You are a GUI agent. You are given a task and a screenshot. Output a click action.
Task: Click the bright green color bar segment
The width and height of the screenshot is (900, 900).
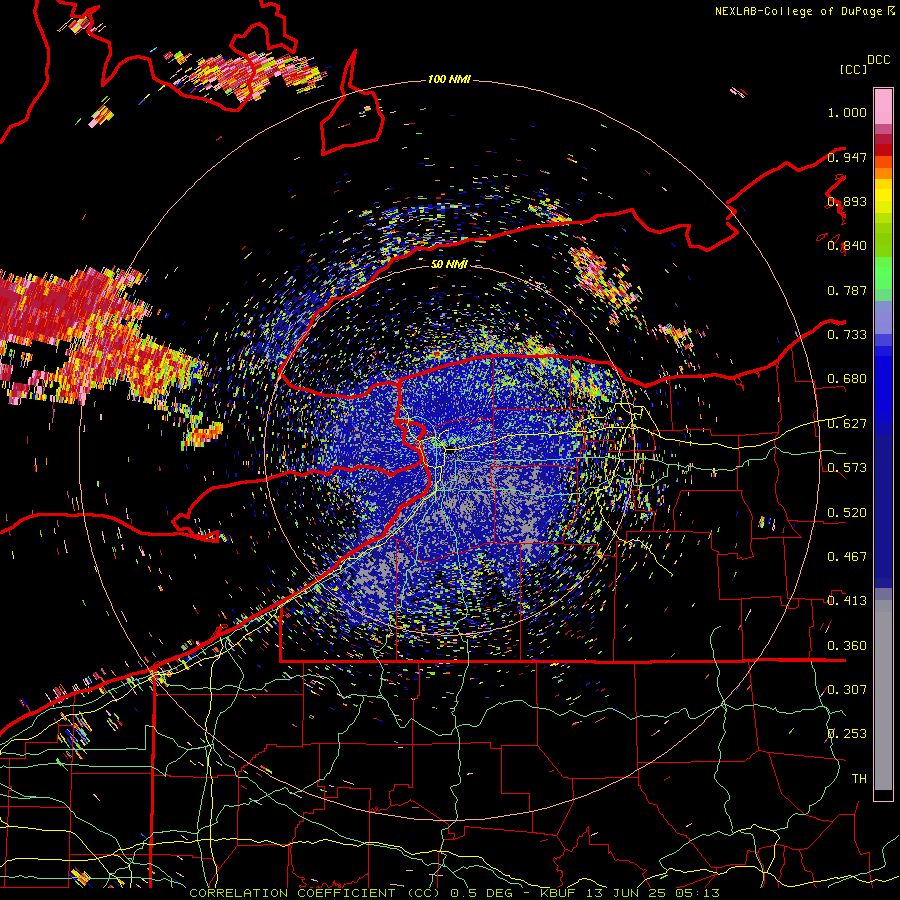[x=883, y=273]
